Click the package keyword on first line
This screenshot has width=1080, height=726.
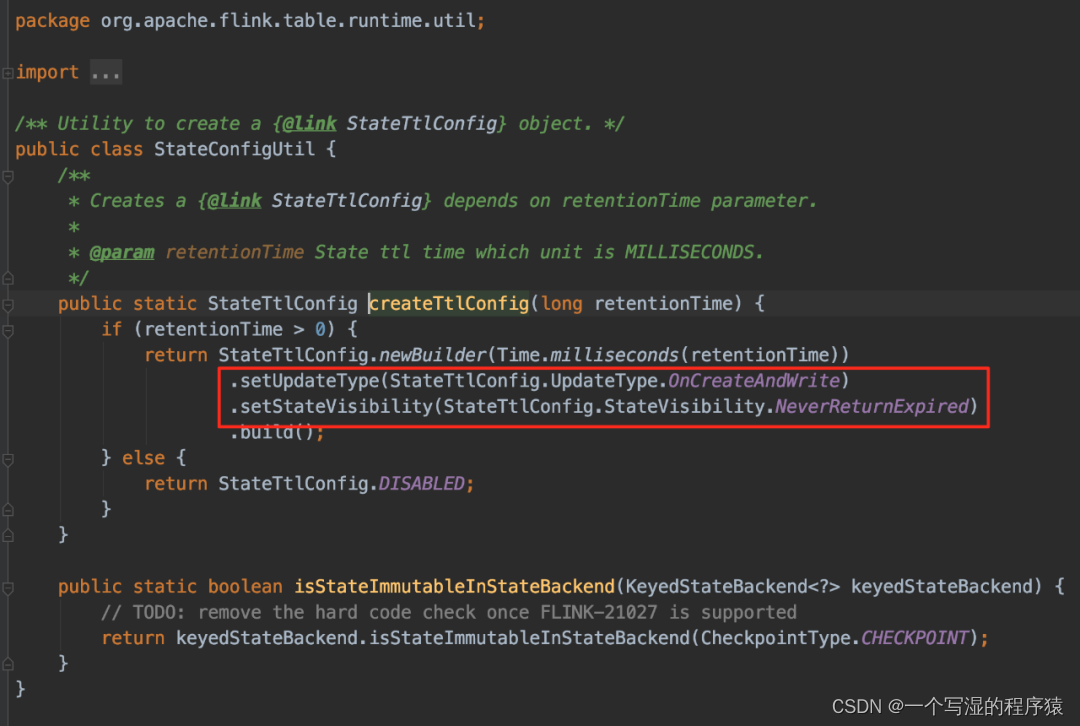tap(52, 21)
